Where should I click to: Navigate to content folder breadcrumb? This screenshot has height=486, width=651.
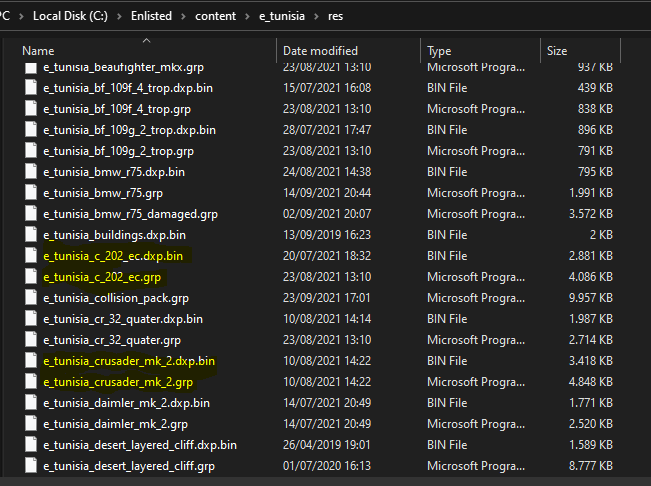pos(215,16)
